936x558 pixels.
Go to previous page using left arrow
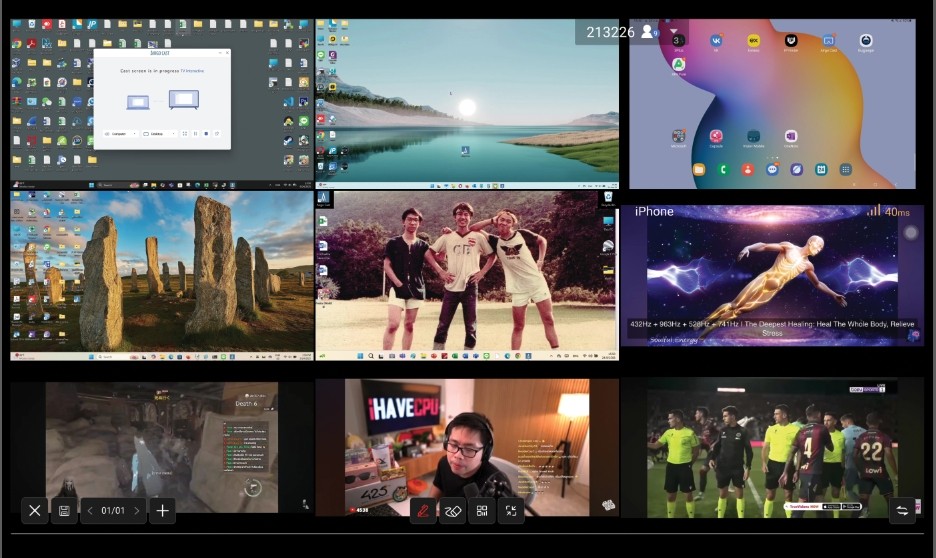pos(90,511)
